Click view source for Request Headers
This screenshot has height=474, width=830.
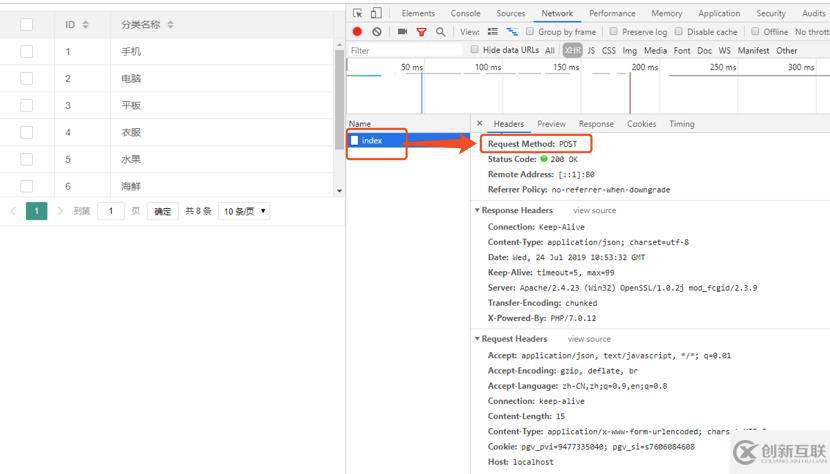click(x=589, y=339)
